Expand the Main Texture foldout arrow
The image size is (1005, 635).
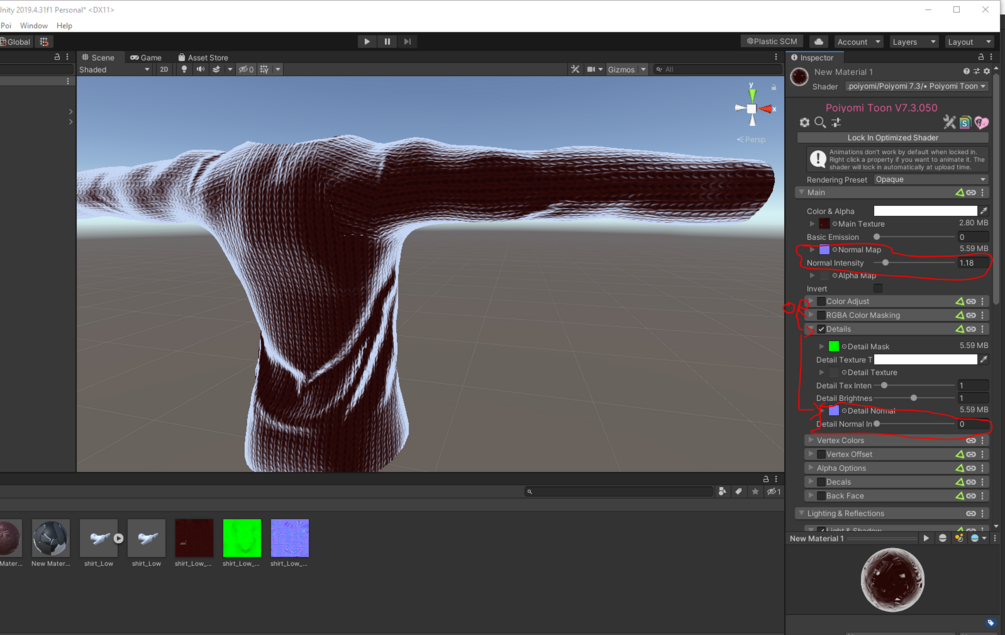812,224
